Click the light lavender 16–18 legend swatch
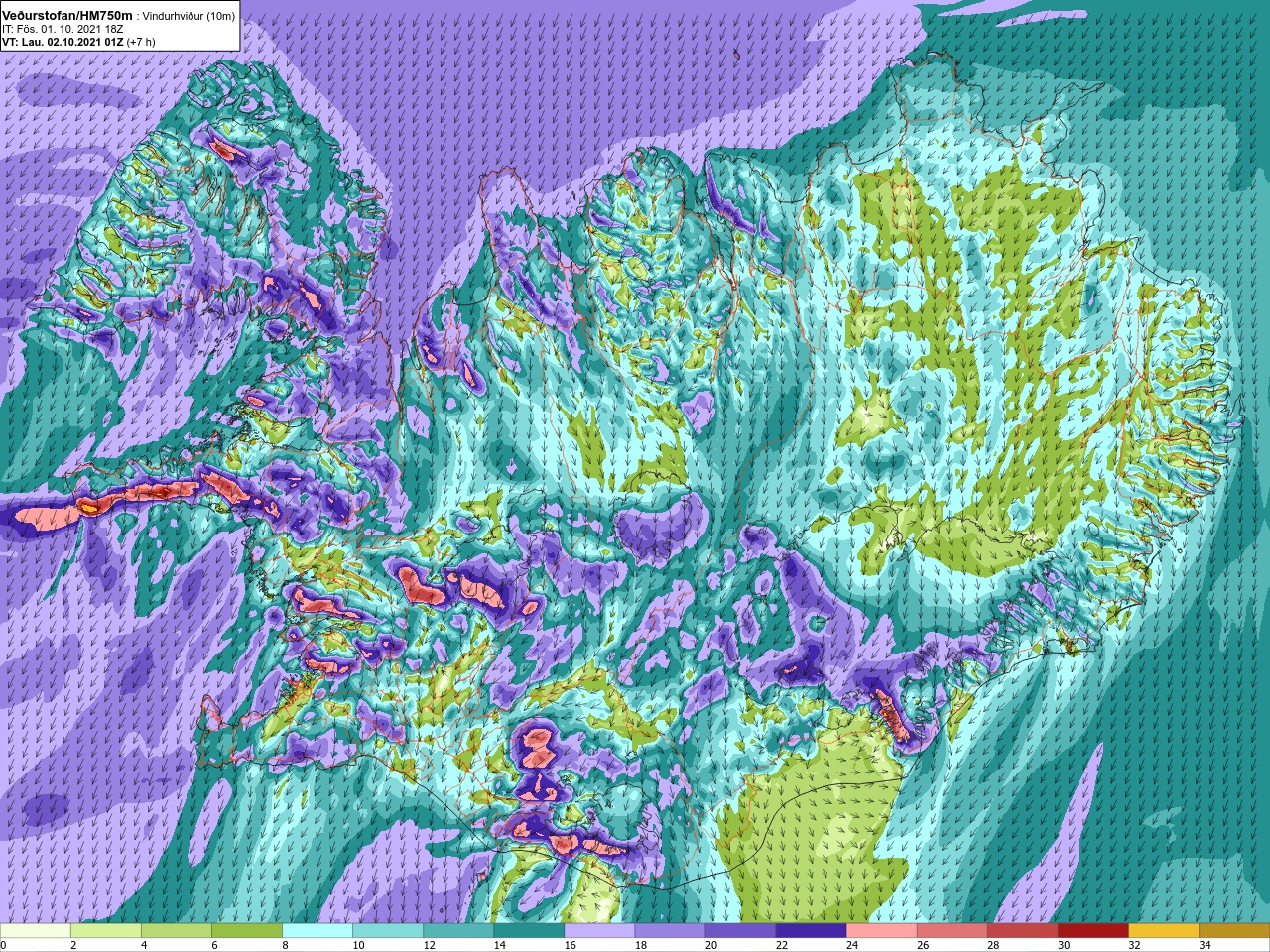 599,931
